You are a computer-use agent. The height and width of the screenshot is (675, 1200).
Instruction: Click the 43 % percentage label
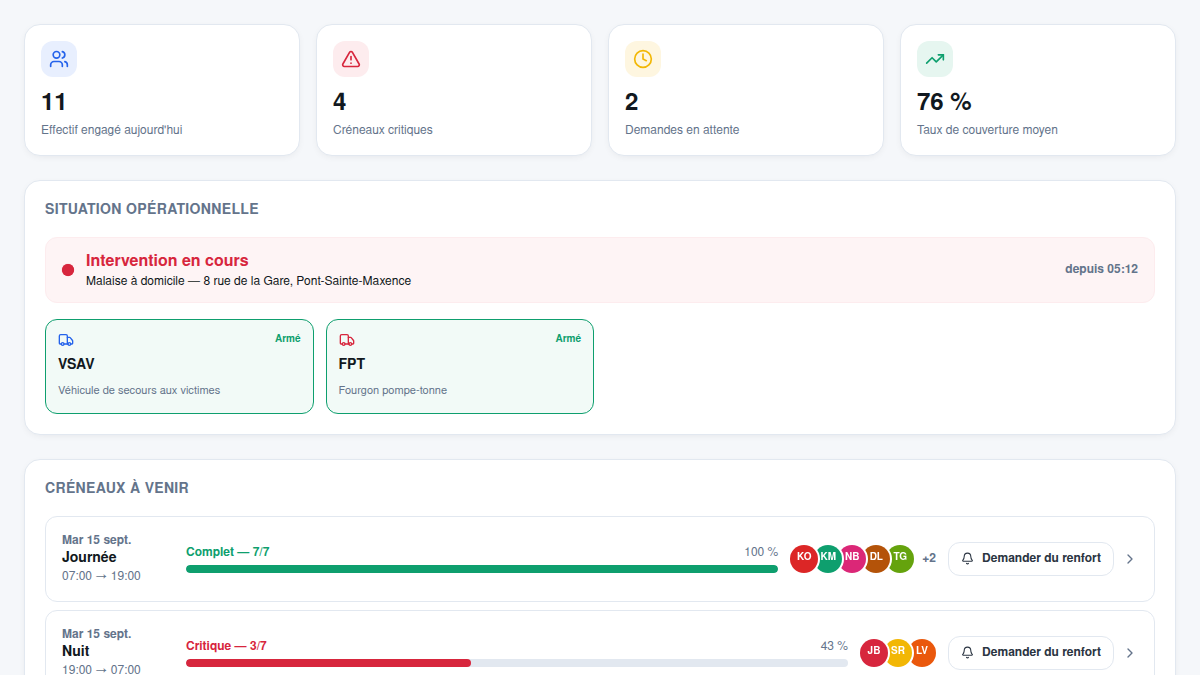pyautogui.click(x=834, y=646)
